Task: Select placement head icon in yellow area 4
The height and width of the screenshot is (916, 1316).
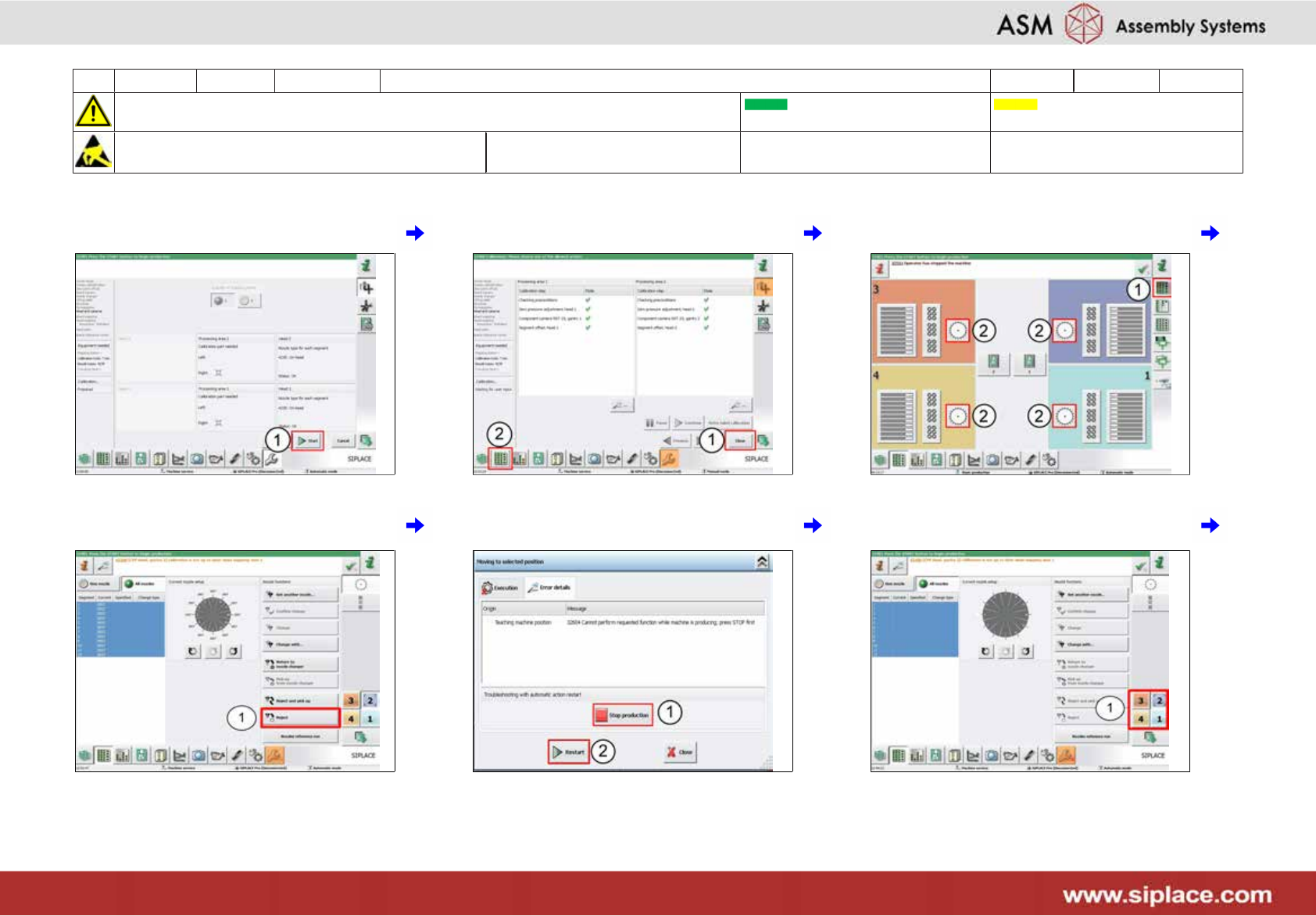Action: coord(958,416)
